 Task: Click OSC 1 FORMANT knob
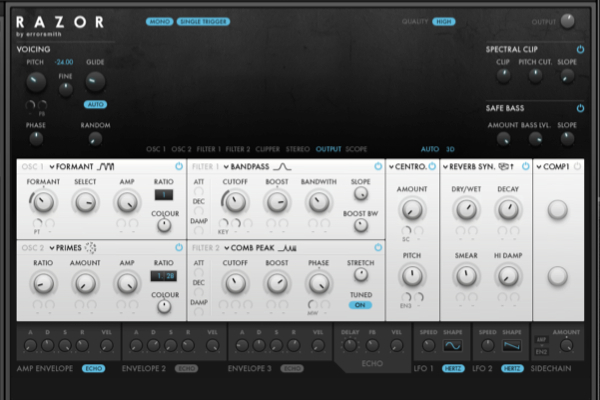point(43,202)
